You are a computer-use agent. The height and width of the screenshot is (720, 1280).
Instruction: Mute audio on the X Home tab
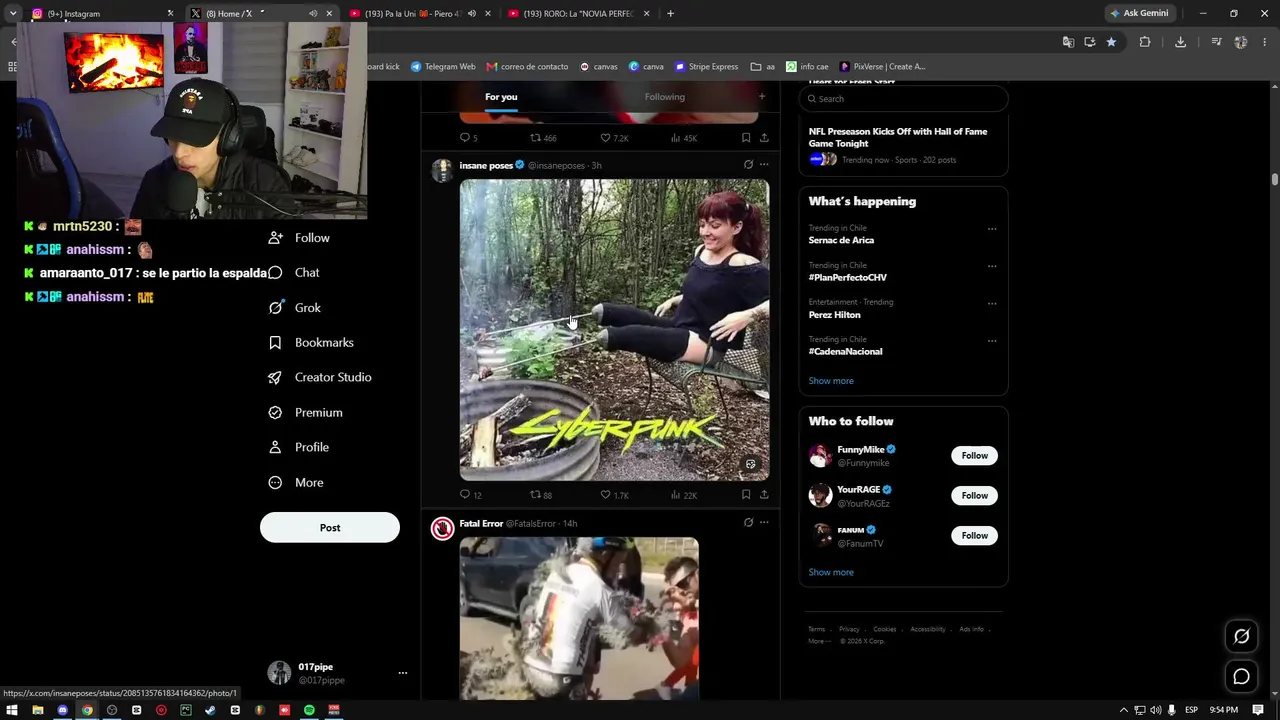(x=313, y=14)
